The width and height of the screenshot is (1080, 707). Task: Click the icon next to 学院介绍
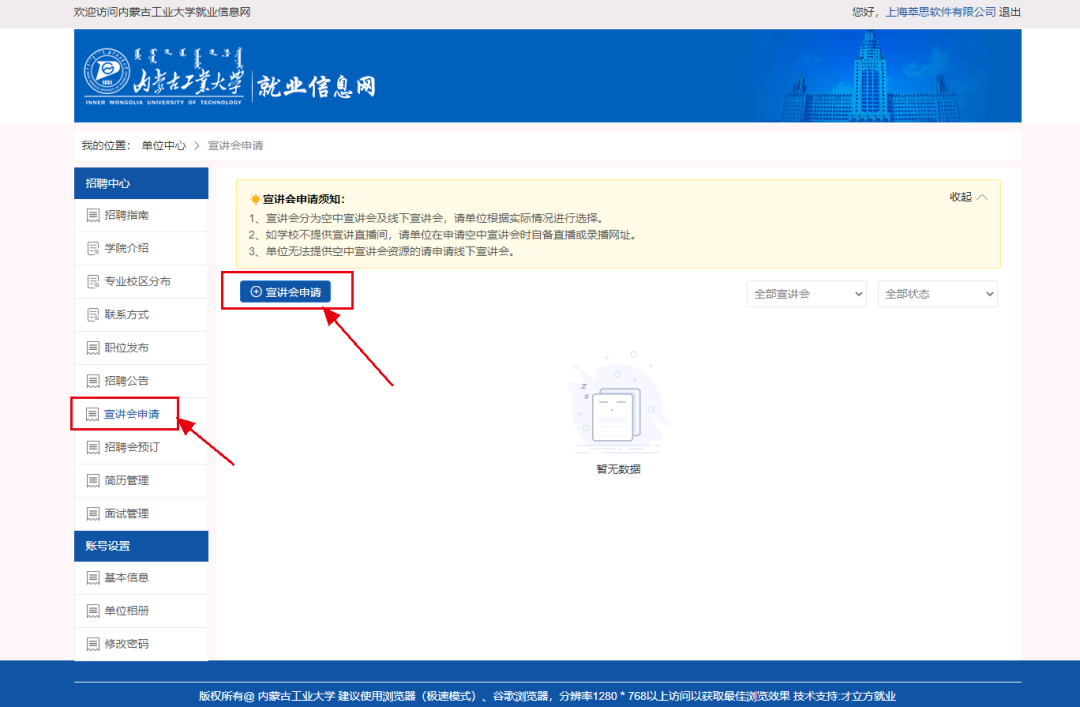tap(93, 248)
